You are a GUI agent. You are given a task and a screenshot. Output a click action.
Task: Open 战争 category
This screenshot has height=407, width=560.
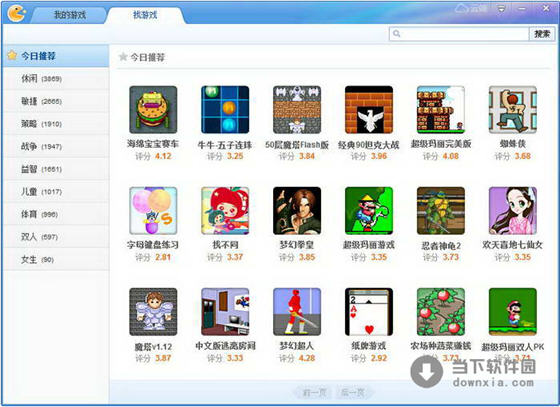56,146
